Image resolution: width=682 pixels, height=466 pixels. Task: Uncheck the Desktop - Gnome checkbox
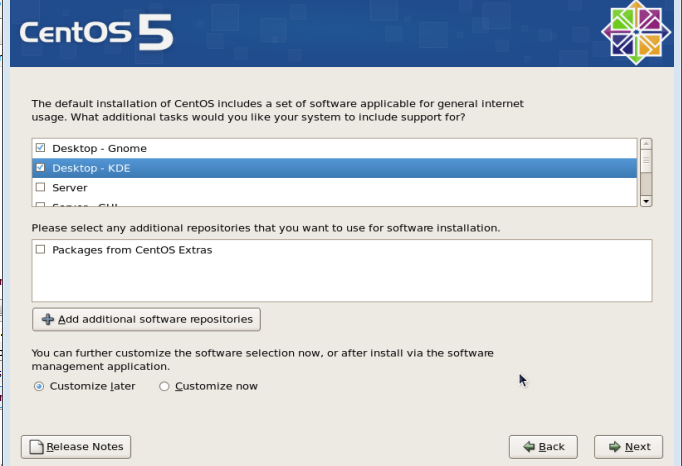(x=40, y=148)
